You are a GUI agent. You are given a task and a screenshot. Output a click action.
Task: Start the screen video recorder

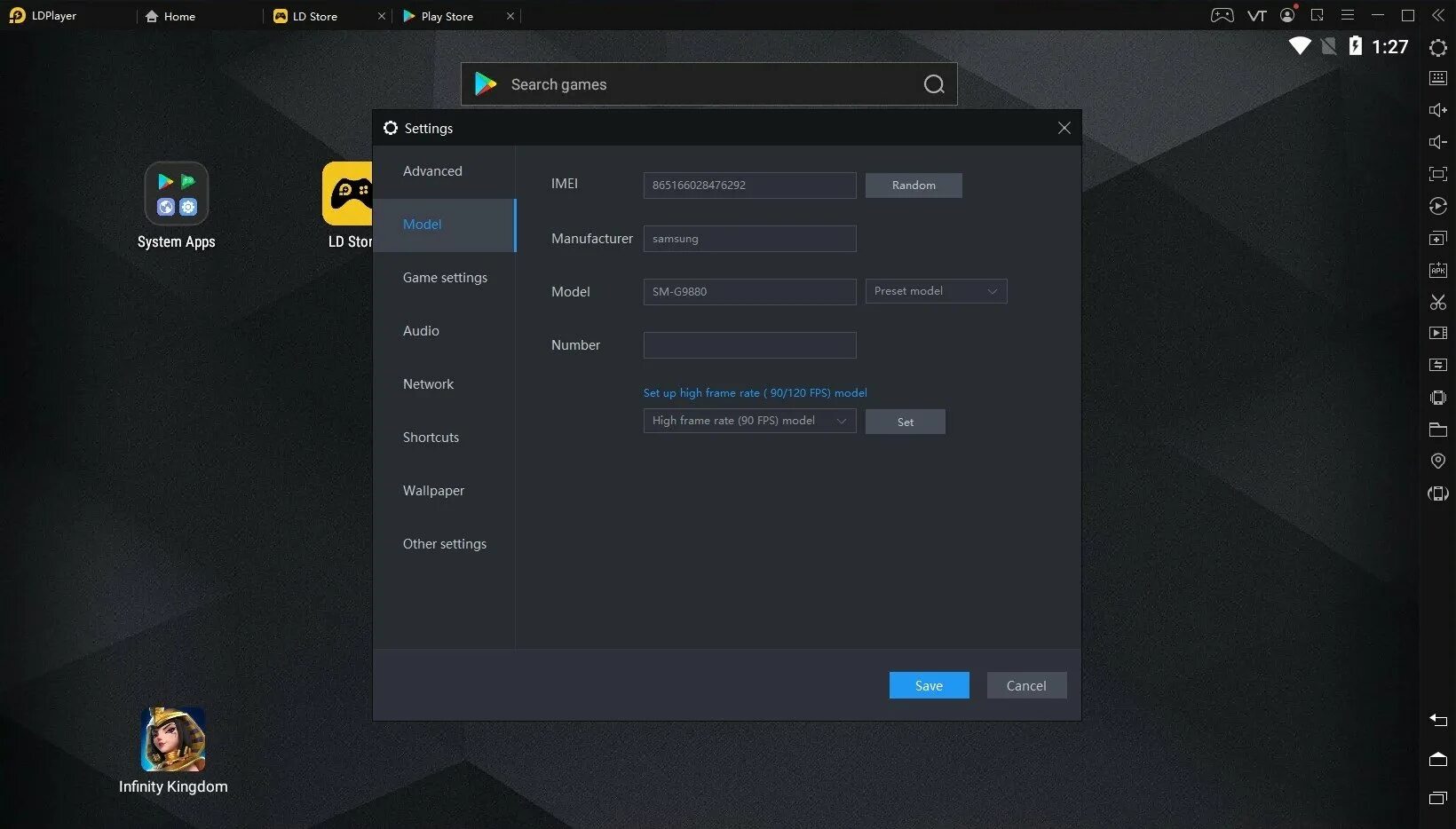[x=1437, y=333]
